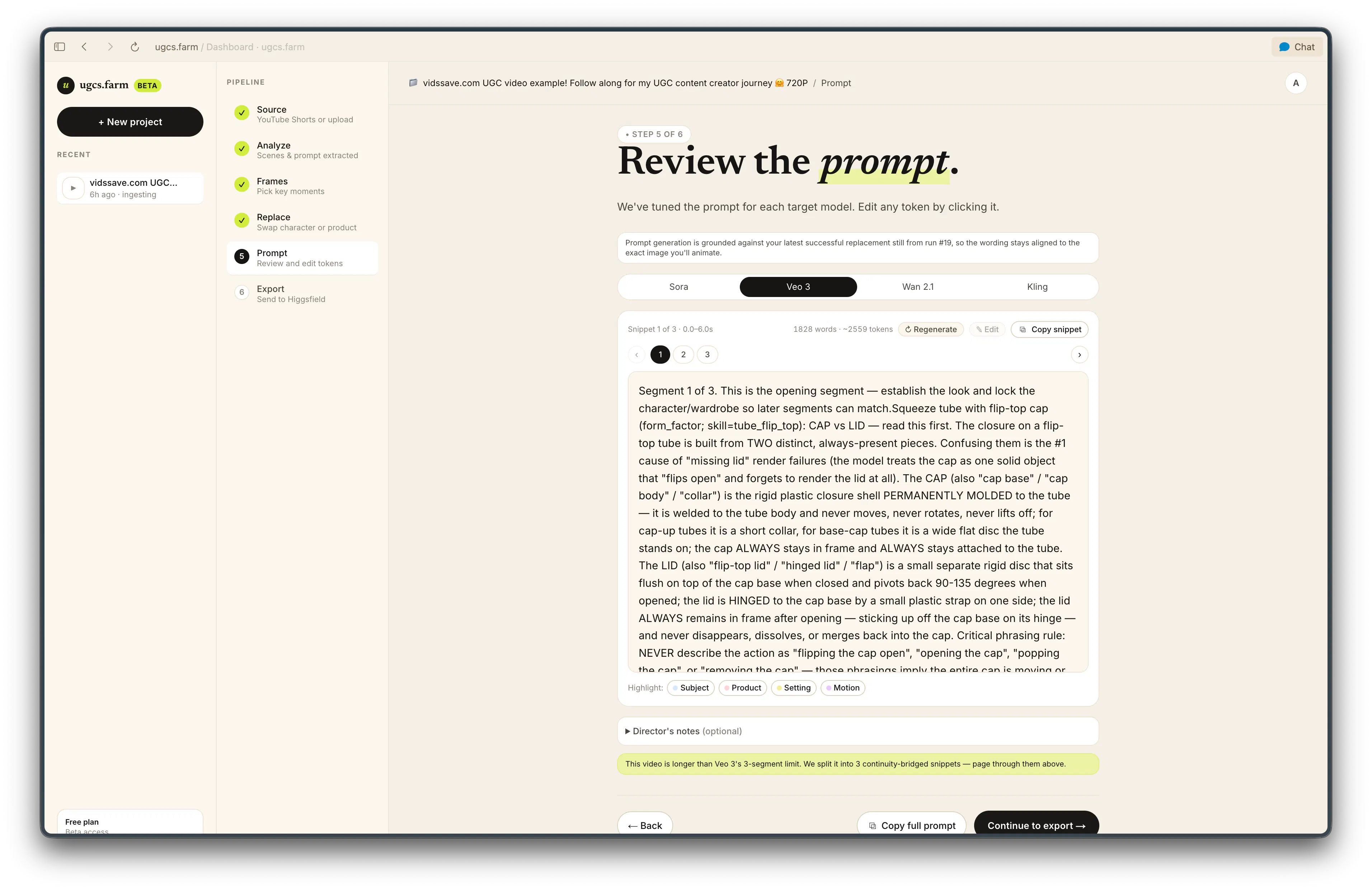
Task: Go back with the browser back arrow
Action: [x=84, y=47]
